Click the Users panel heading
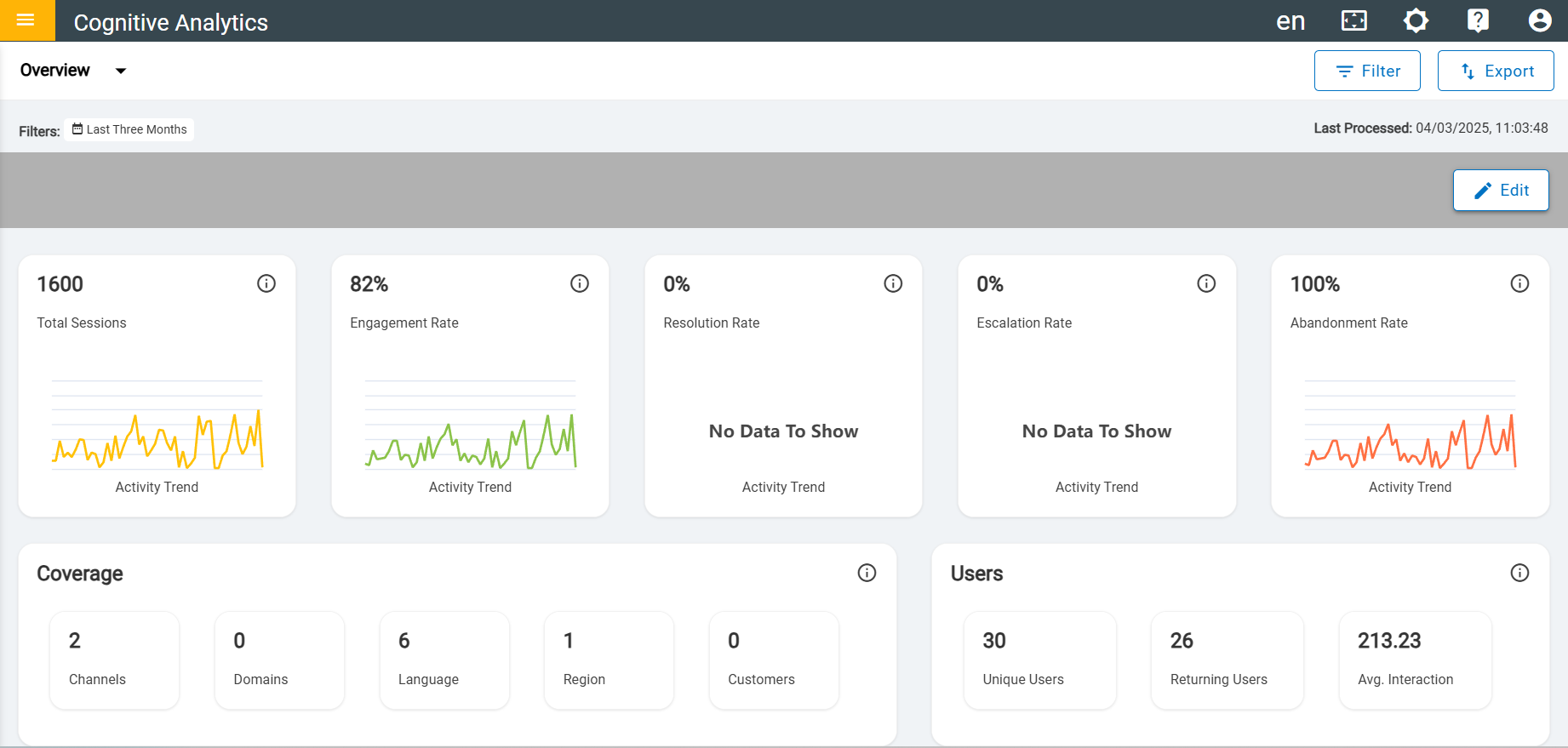This screenshot has width=1568, height=748. click(x=976, y=574)
